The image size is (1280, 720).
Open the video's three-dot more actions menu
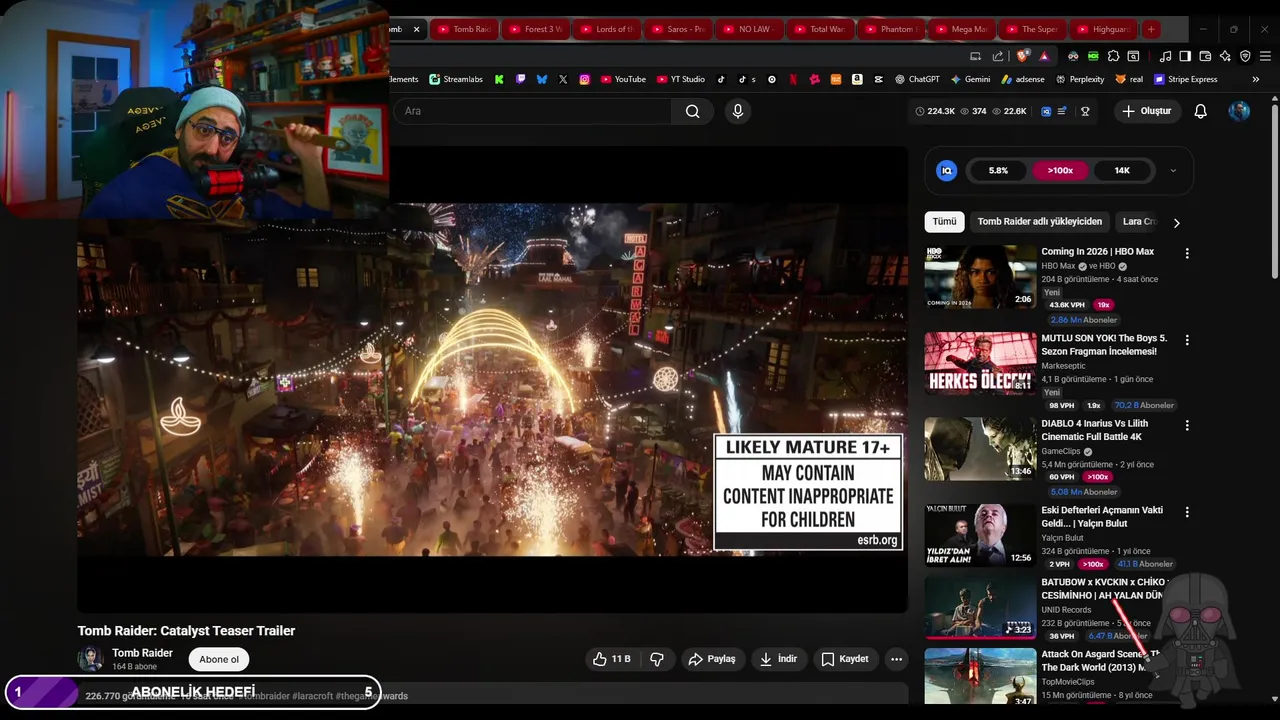[x=896, y=659]
